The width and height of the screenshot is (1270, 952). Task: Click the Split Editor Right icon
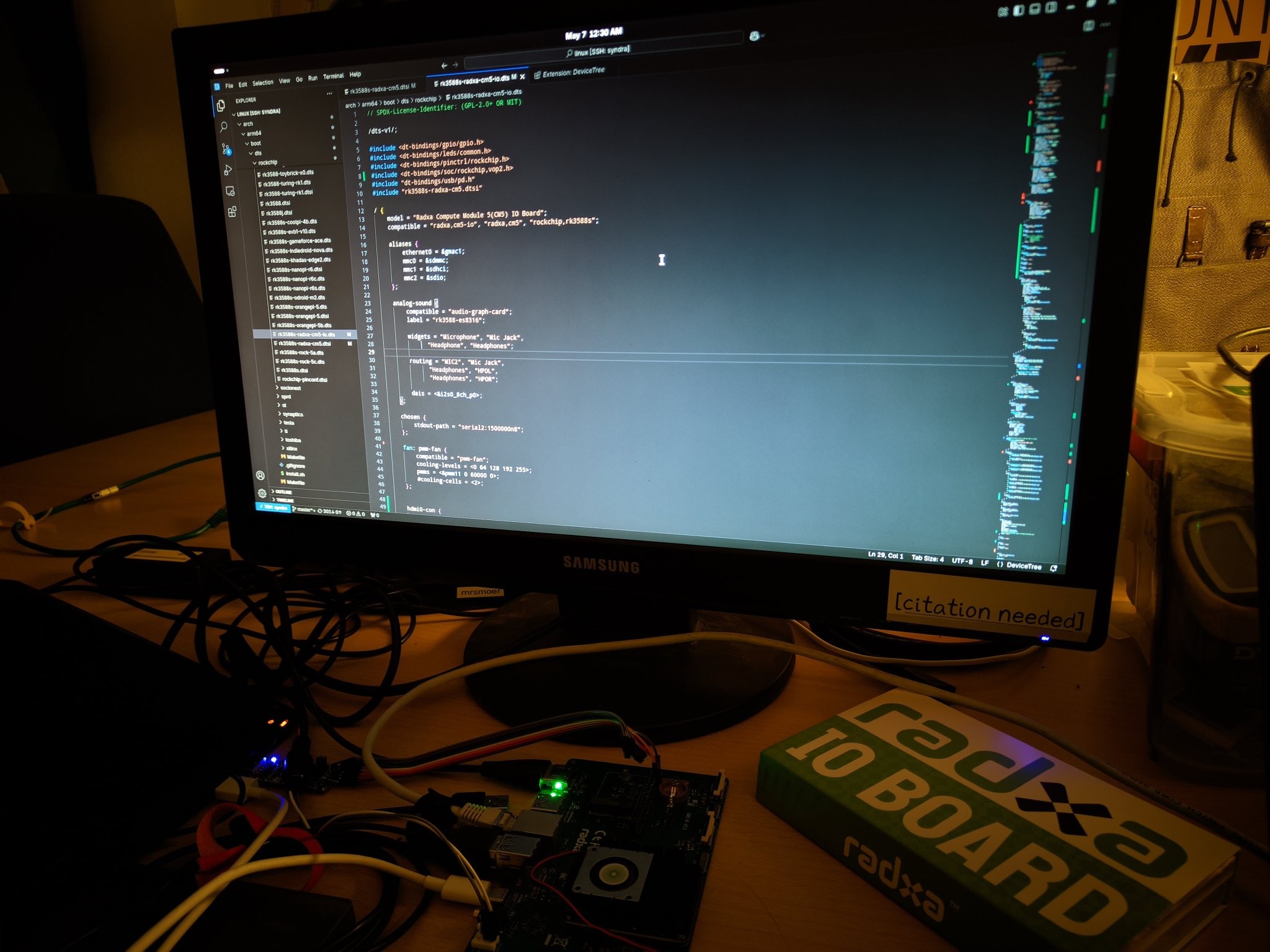click(1088, 25)
